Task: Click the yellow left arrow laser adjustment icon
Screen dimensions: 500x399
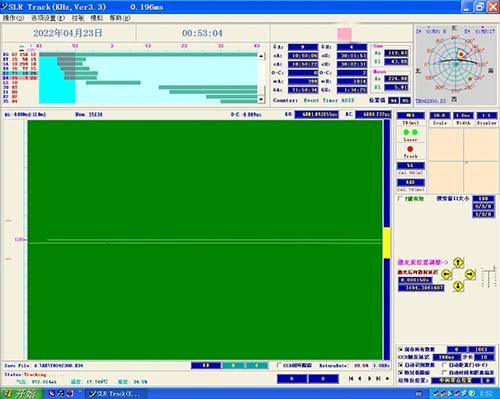Action: tap(446, 275)
